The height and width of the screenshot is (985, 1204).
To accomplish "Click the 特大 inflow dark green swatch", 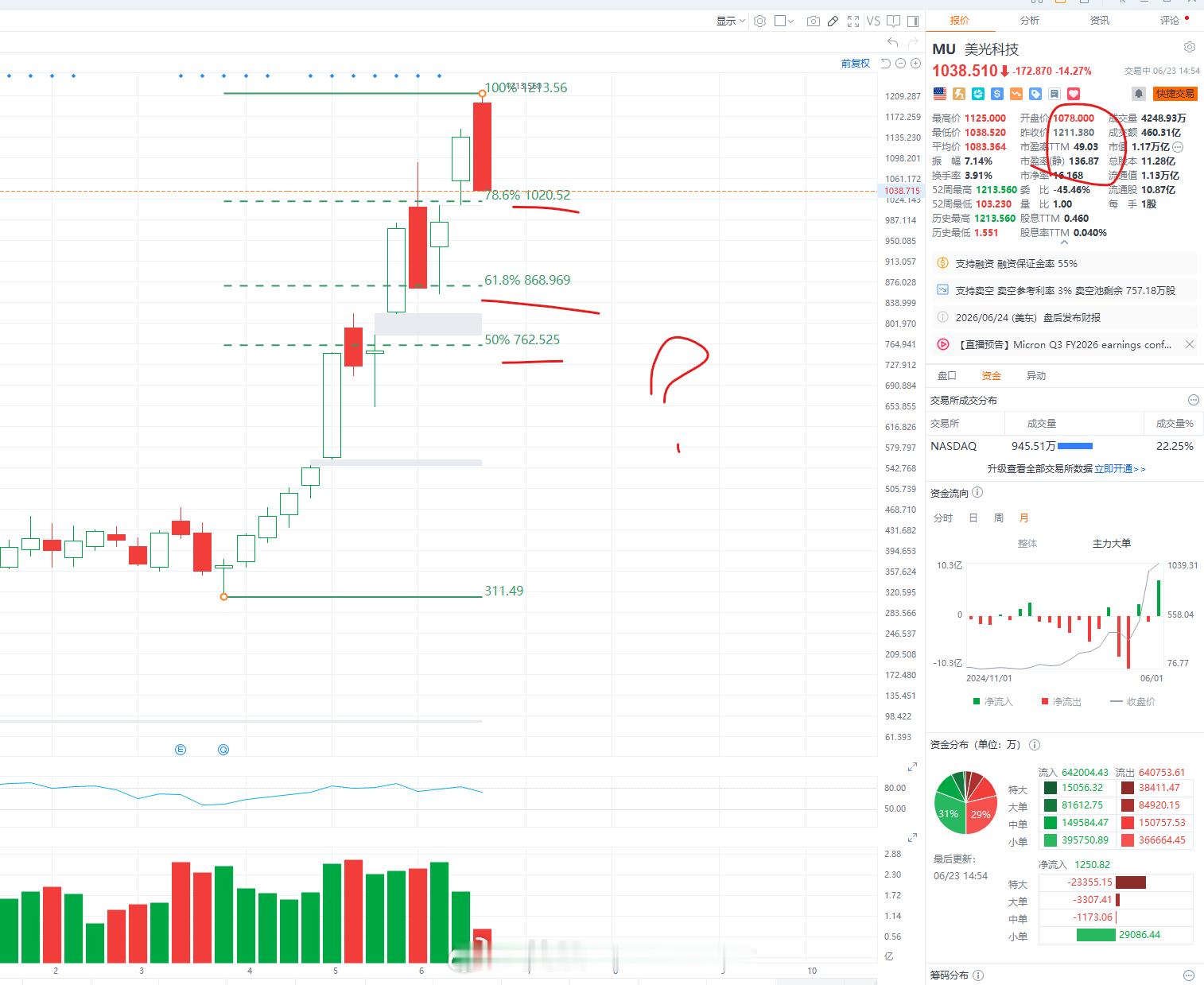I will tap(1051, 788).
